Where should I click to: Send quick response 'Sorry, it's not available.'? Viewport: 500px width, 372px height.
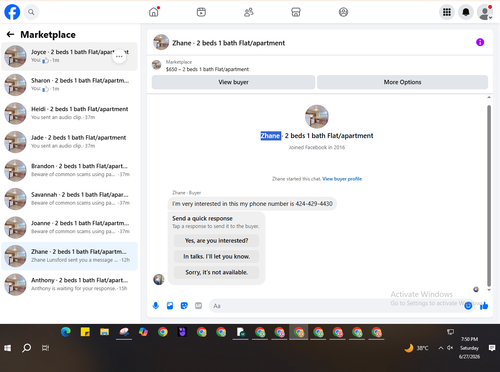(216, 272)
